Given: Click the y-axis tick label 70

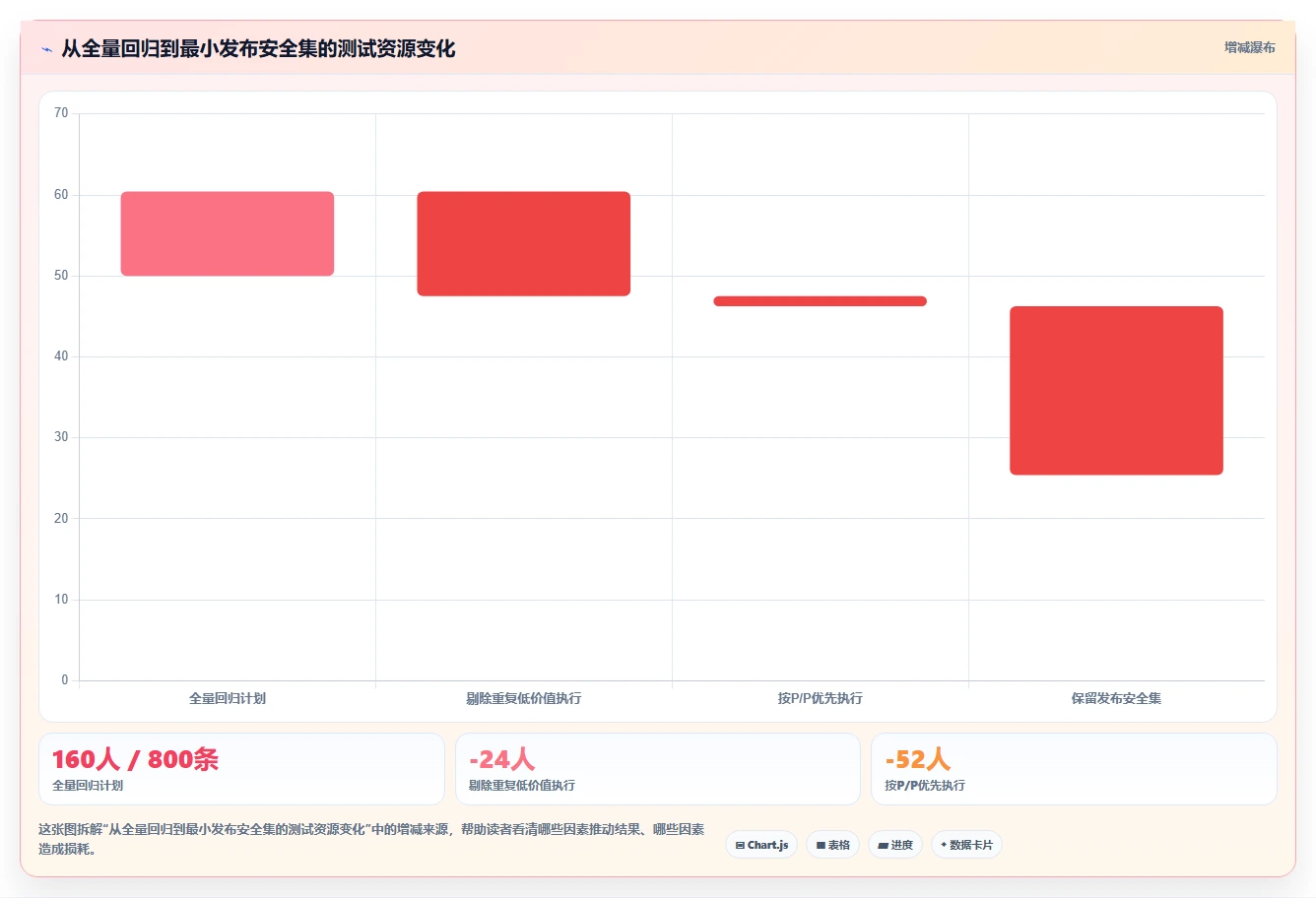Looking at the screenshot, I should pos(61,113).
